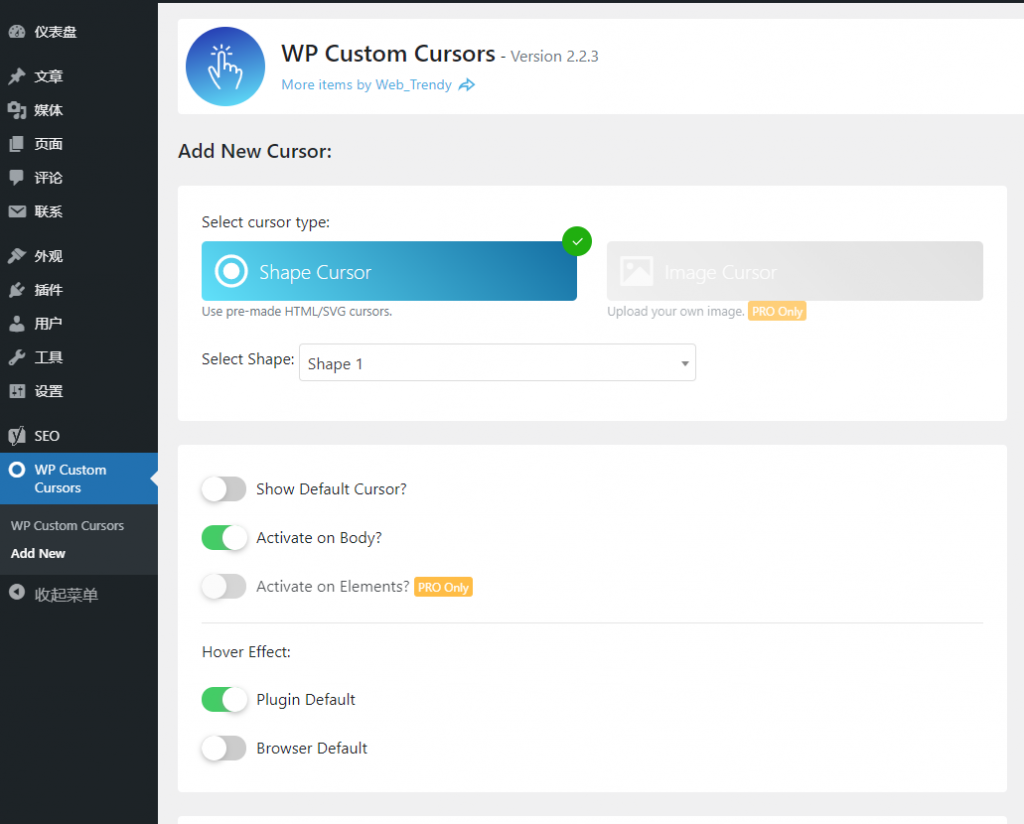Click the user icon beside 用户
The width and height of the screenshot is (1024, 824).
click(17, 324)
